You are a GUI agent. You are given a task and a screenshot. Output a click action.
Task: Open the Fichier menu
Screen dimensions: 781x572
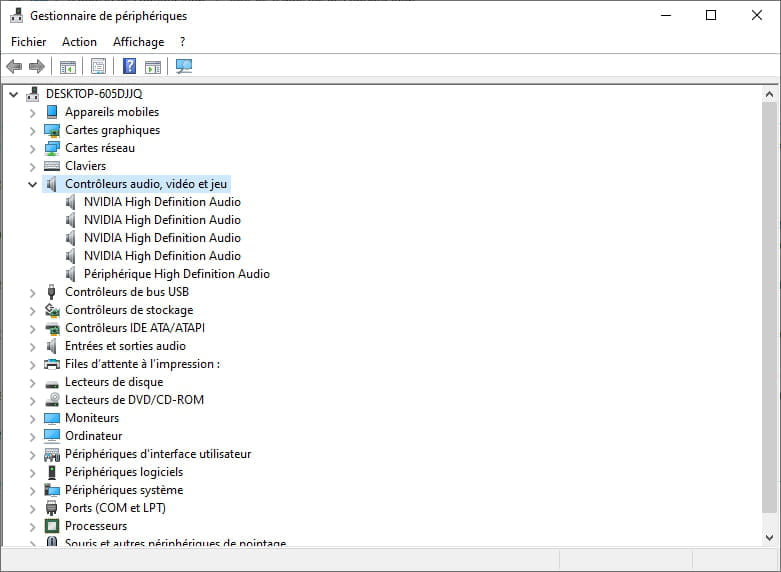coord(28,42)
